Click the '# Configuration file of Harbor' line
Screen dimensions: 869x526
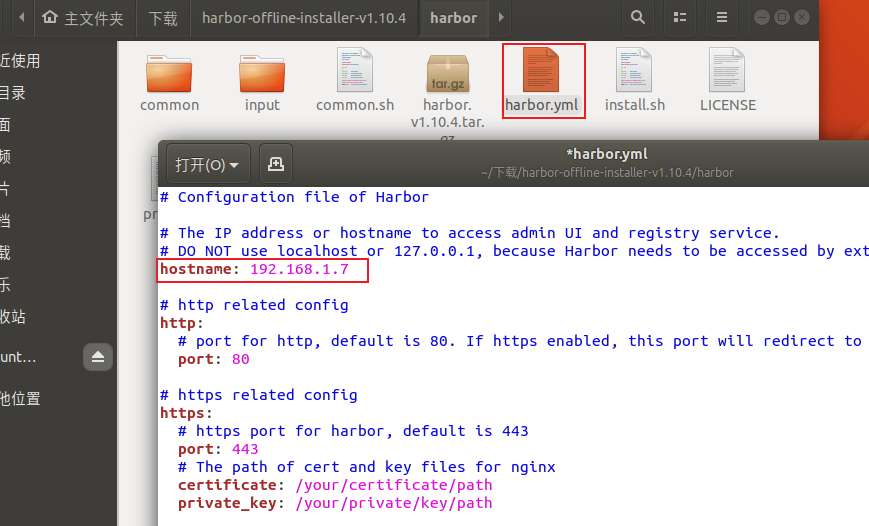coord(294,197)
